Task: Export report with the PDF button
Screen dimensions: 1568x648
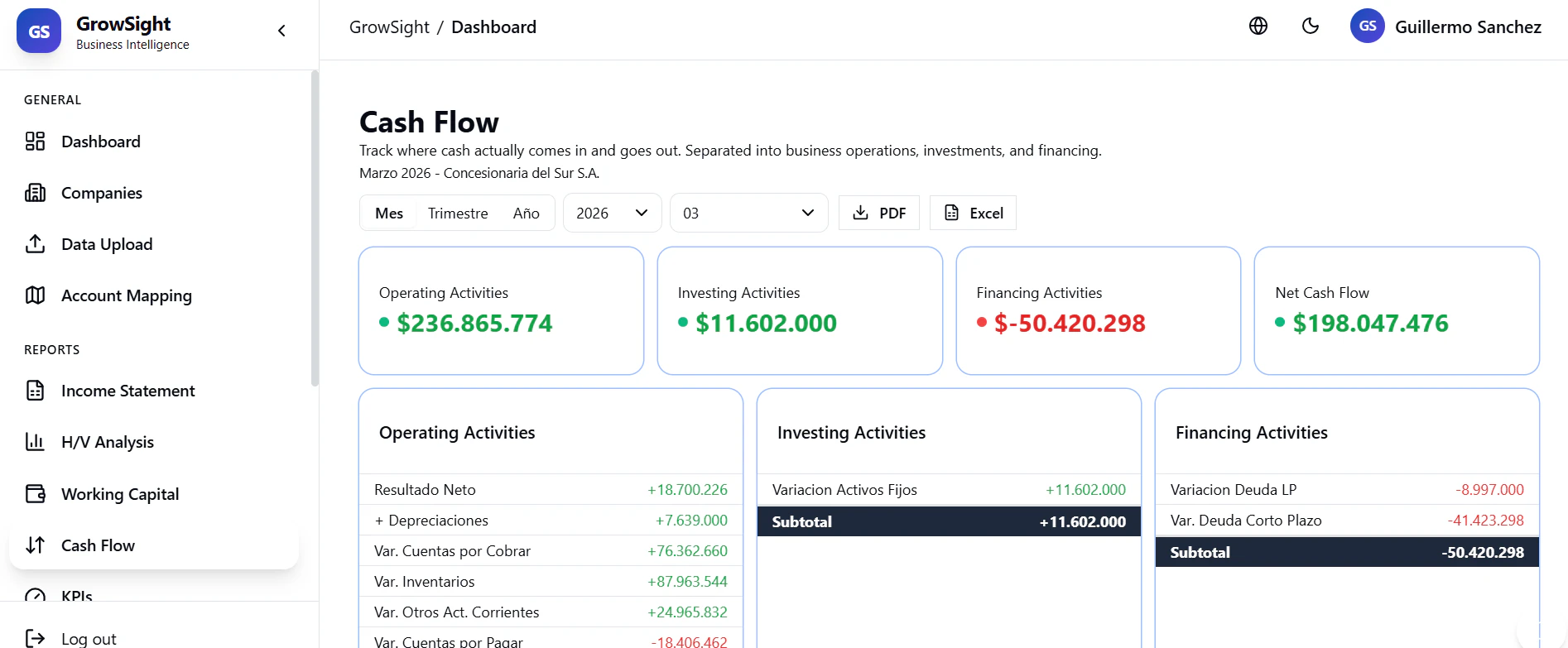Action: pyautogui.click(x=879, y=213)
